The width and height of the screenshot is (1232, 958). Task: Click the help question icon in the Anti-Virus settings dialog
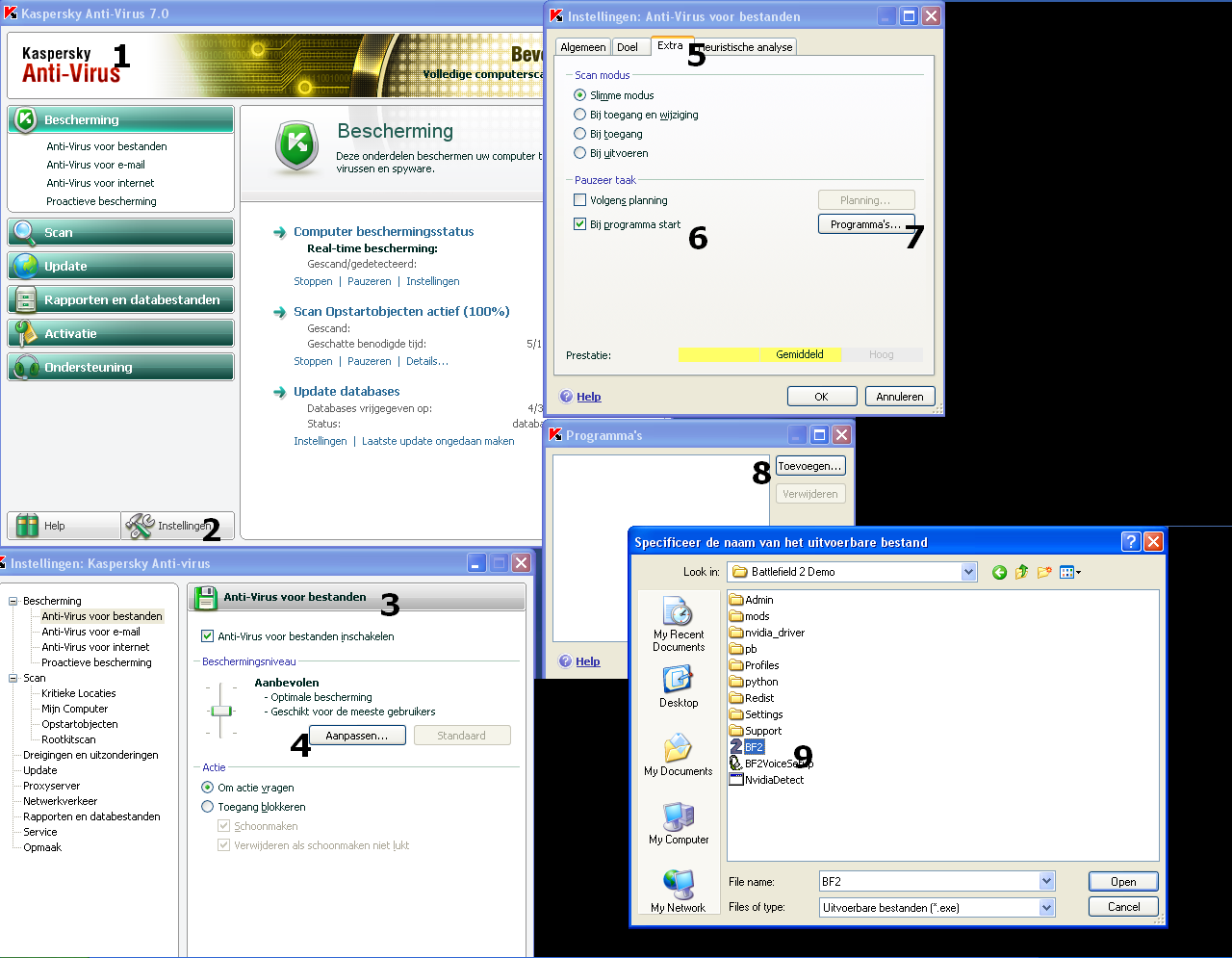pyautogui.click(x=566, y=396)
